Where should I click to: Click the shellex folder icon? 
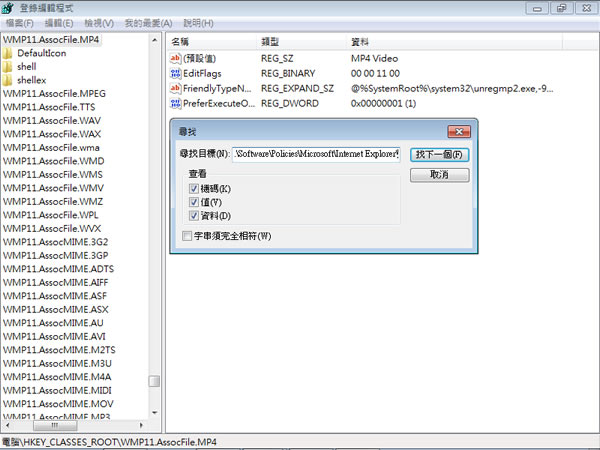pos(7,80)
